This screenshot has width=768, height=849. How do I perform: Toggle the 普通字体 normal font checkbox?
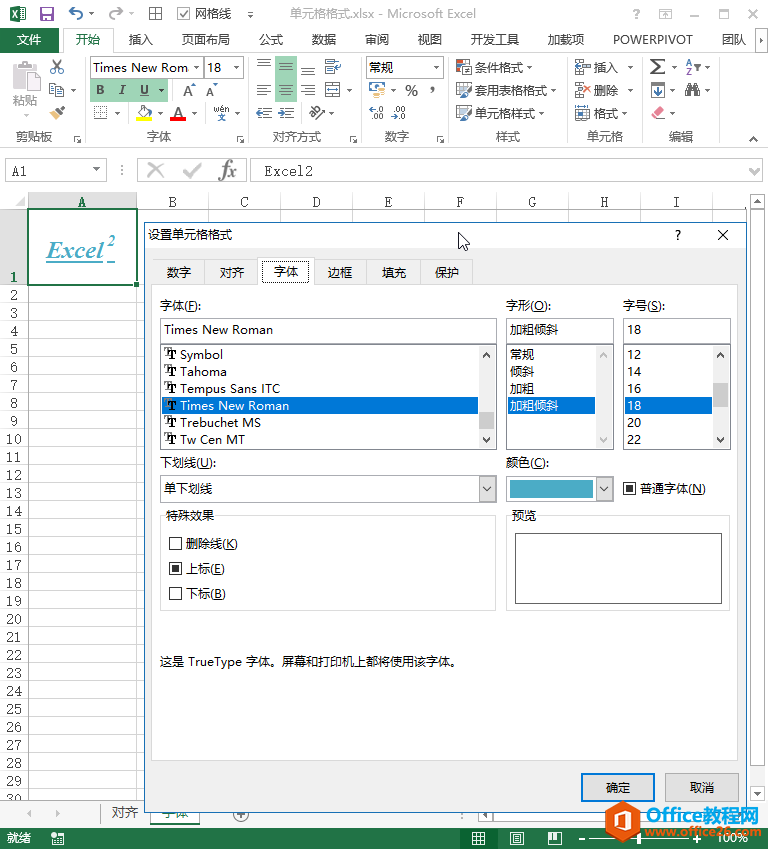(x=630, y=489)
